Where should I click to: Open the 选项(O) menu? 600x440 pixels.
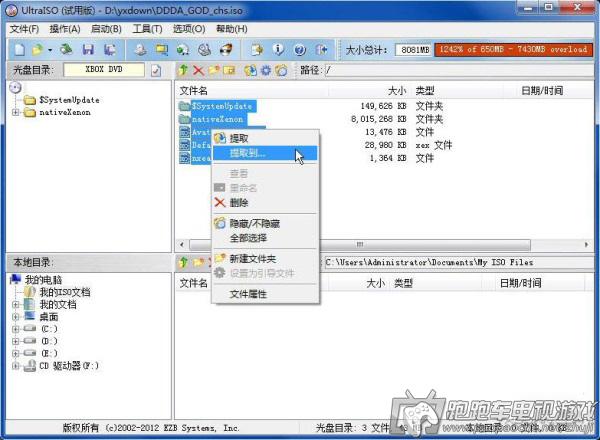(189, 29)
